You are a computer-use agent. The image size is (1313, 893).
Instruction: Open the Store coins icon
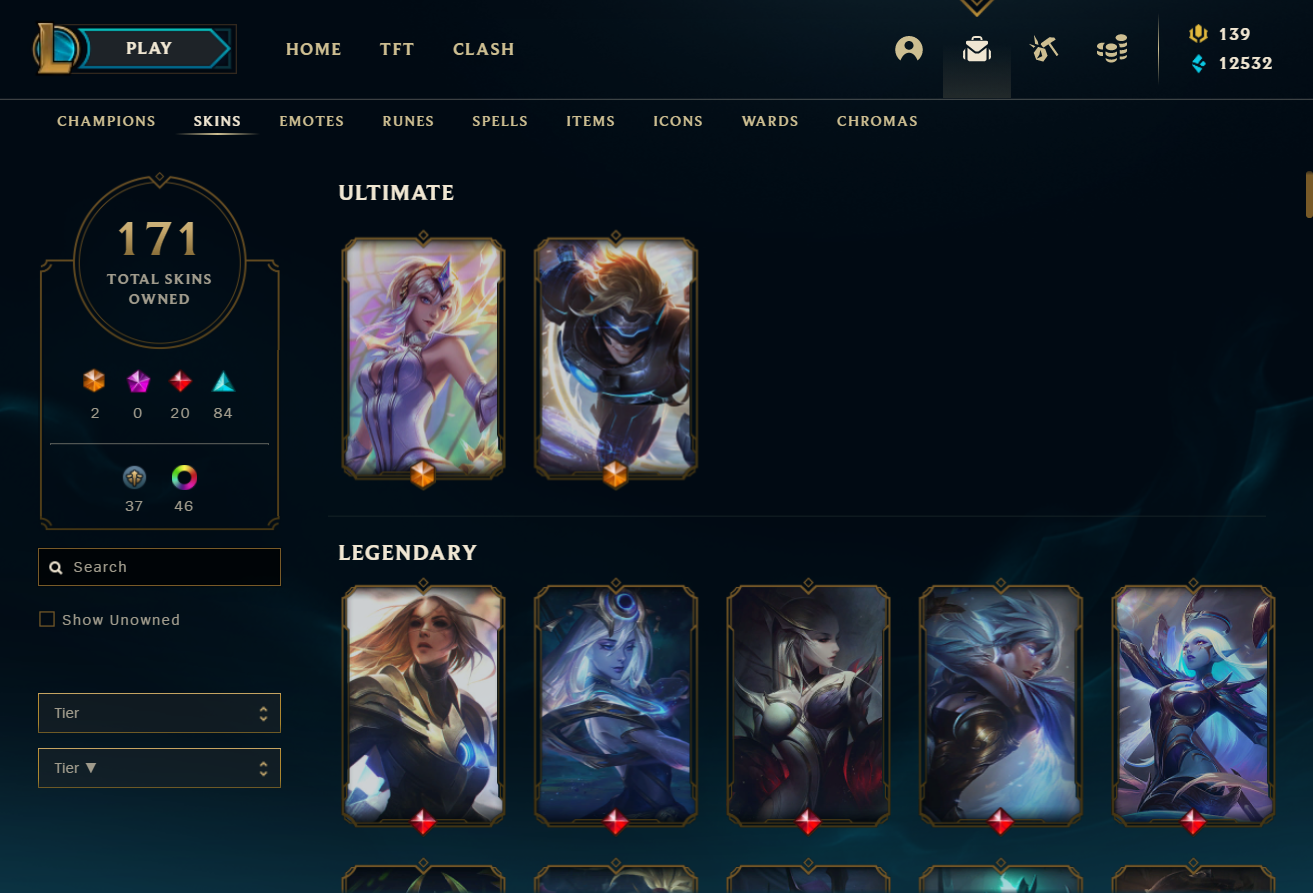click(1112, 48)
